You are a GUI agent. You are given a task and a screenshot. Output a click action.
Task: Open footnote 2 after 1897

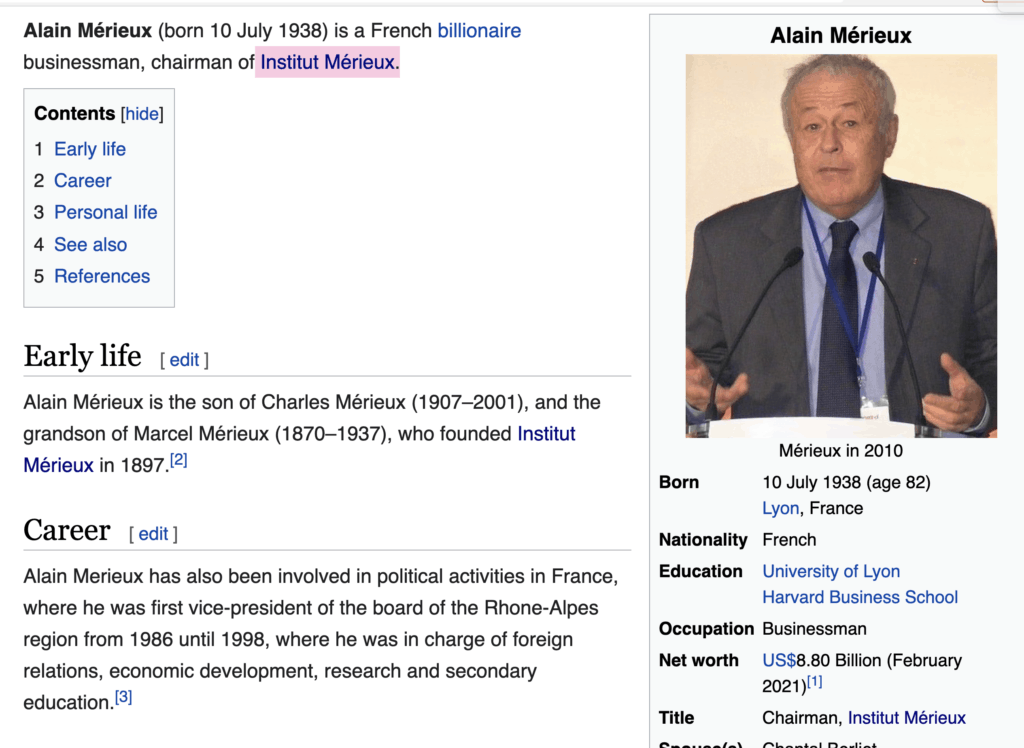[179, 460]
